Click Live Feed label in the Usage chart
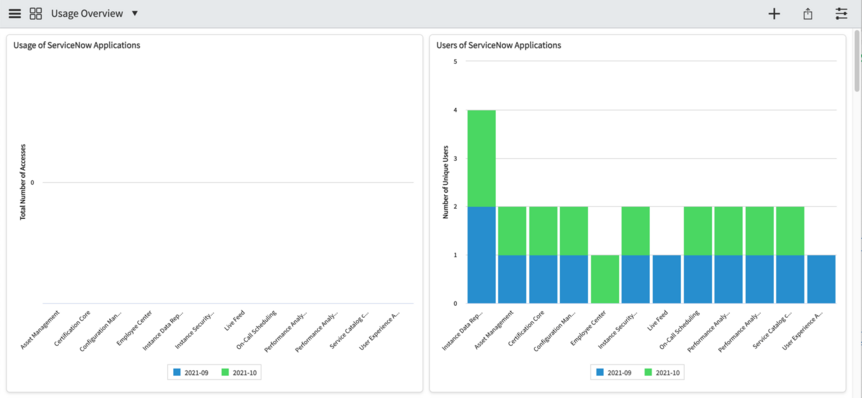 [x=235, y=320]
